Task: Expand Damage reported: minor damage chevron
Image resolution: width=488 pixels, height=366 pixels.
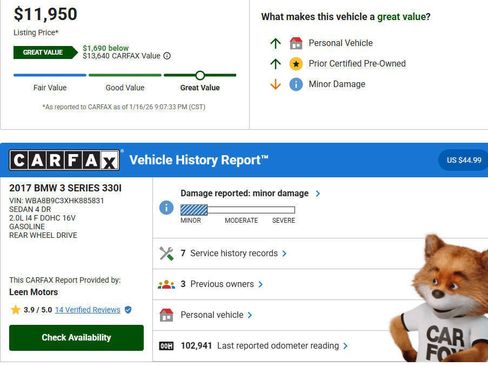Action: click(318, 193)
